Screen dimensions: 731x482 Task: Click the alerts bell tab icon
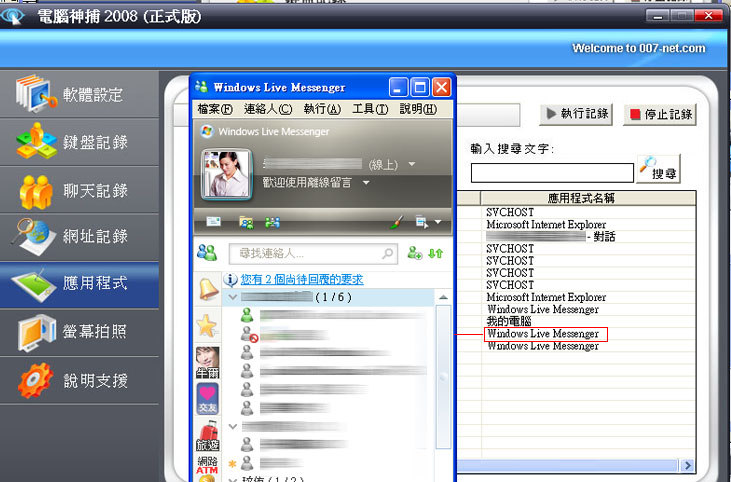(x=208, y=289)
